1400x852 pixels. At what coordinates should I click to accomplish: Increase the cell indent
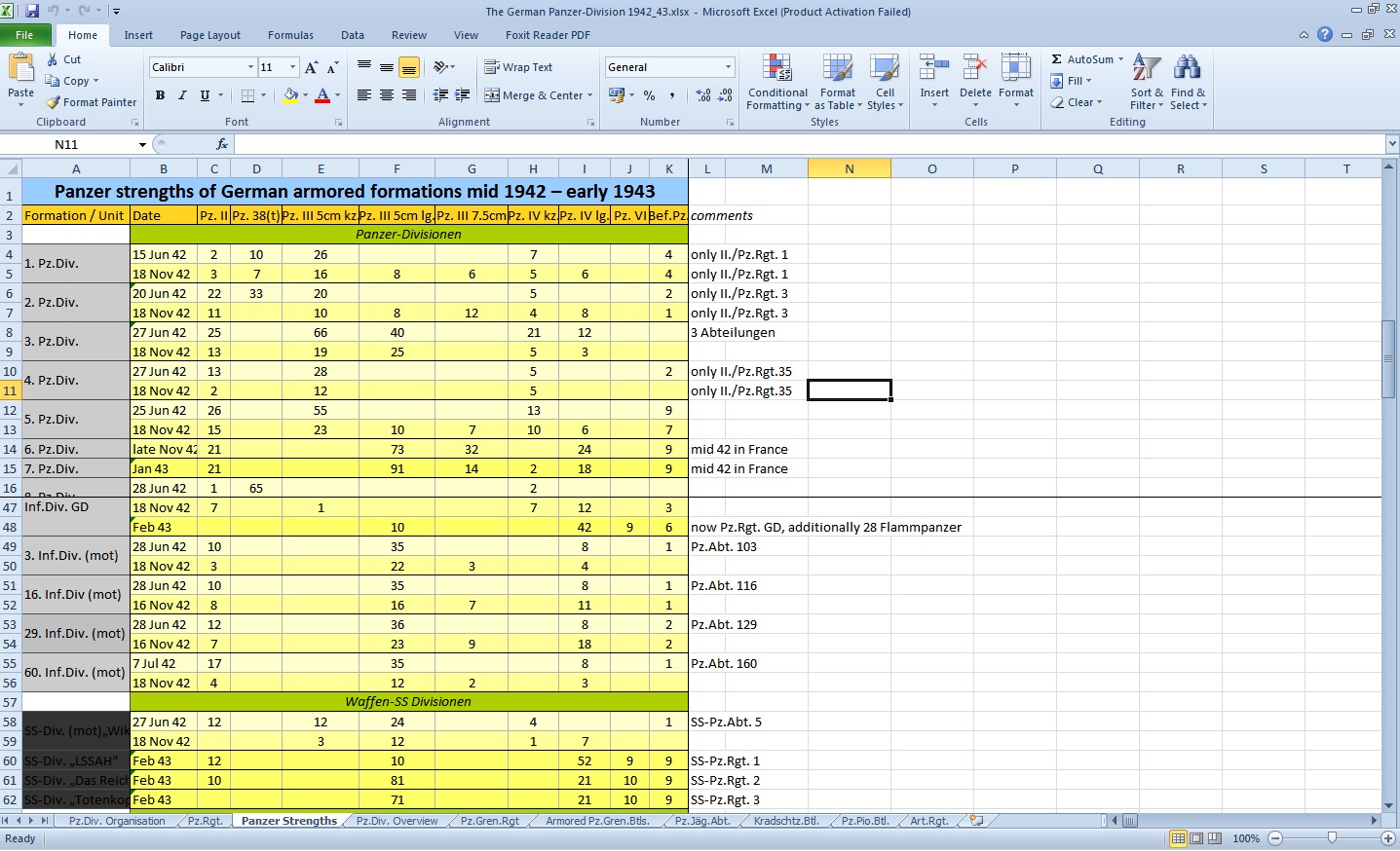pyautogui.click(x=463, y=95)
